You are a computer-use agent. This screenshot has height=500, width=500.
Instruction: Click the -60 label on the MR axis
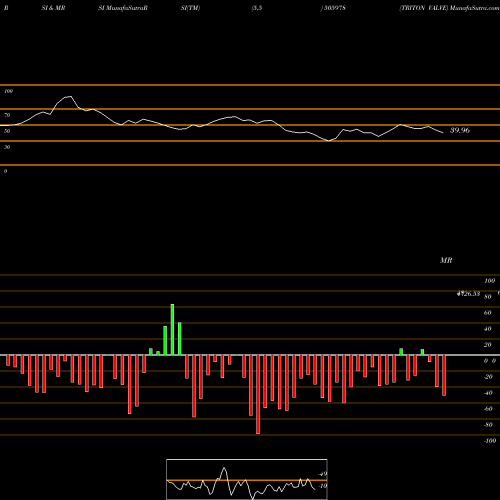(488, 409)
